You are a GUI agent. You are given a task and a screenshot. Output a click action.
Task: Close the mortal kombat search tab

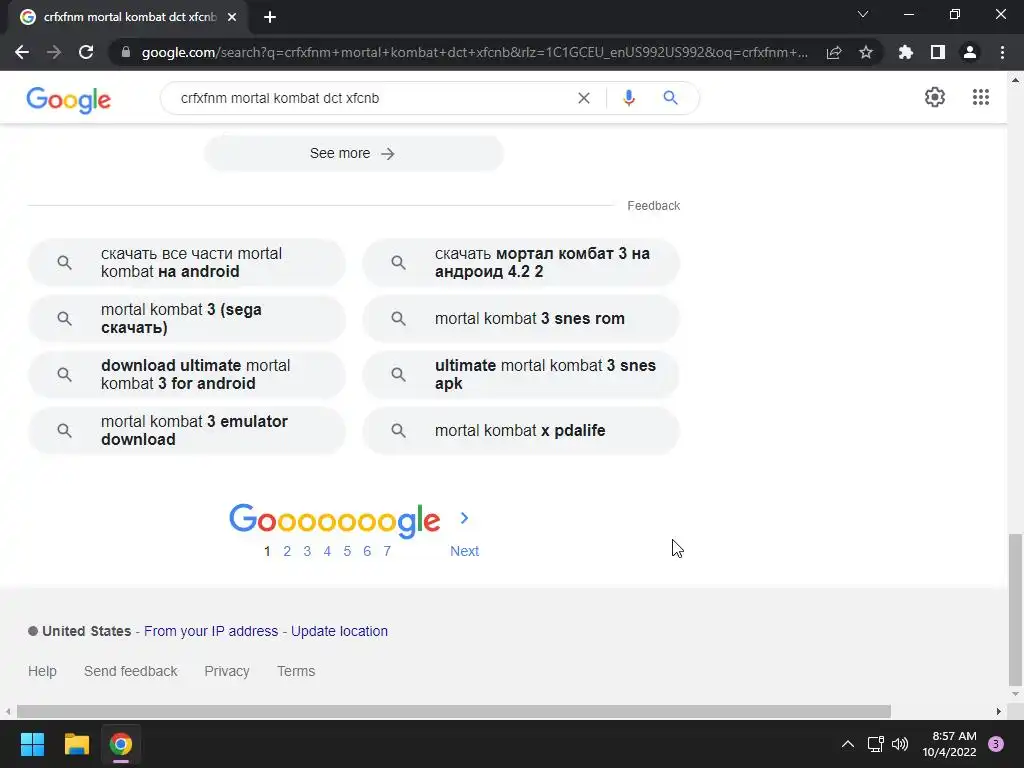pyautogui.click(x=232, y=17)
